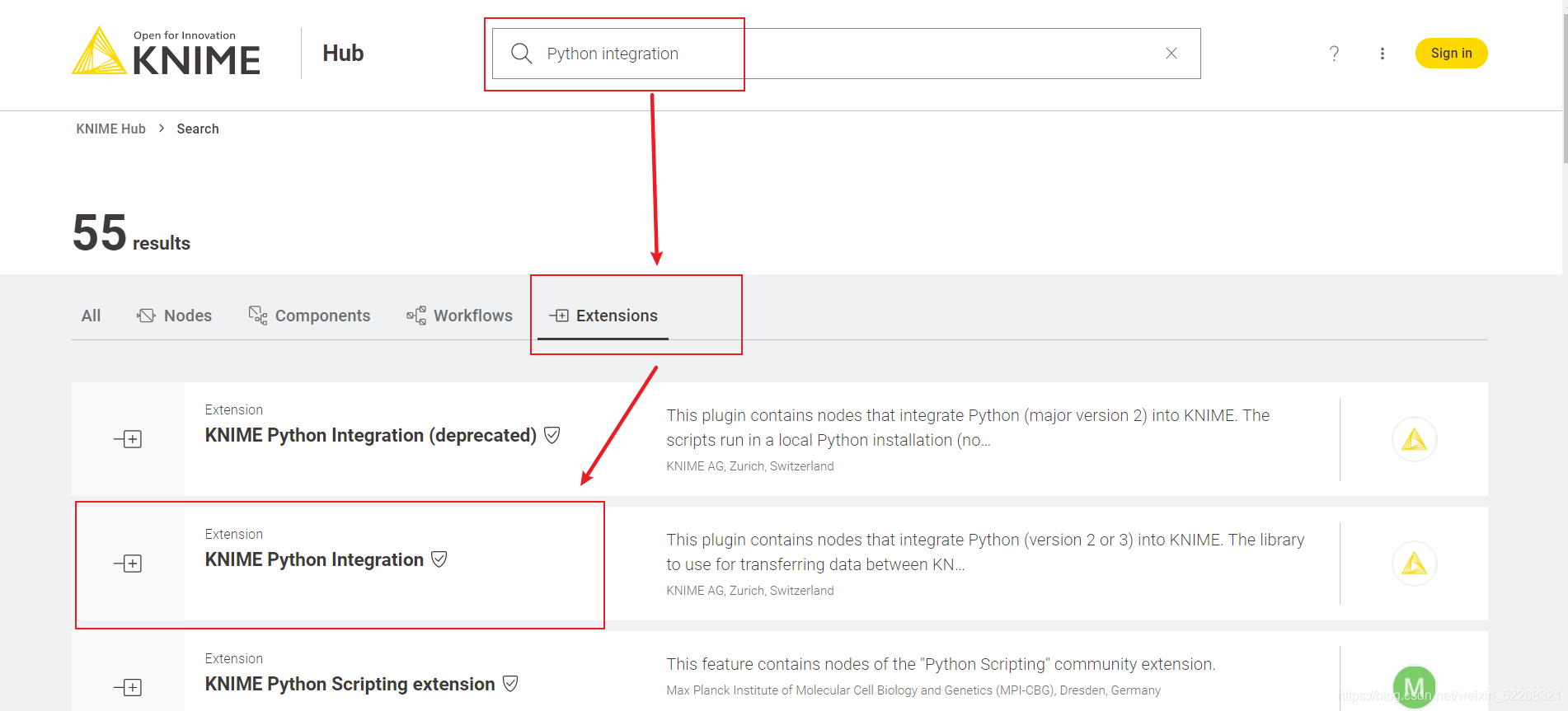Switch to the Nodes tab
Screen dimensions: 1568x711
coord(187,316)
